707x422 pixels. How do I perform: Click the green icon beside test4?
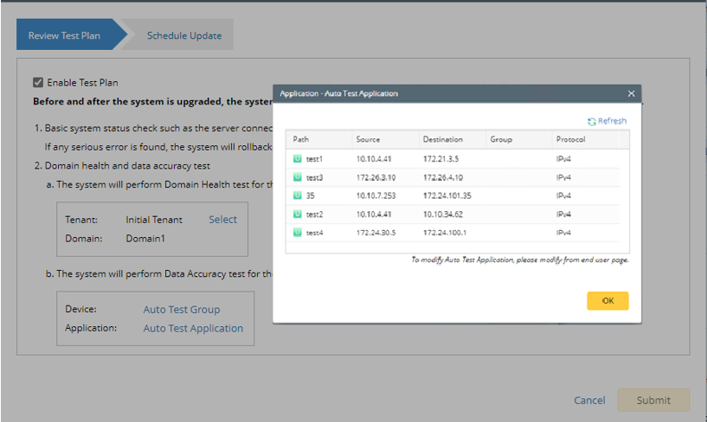297,233
